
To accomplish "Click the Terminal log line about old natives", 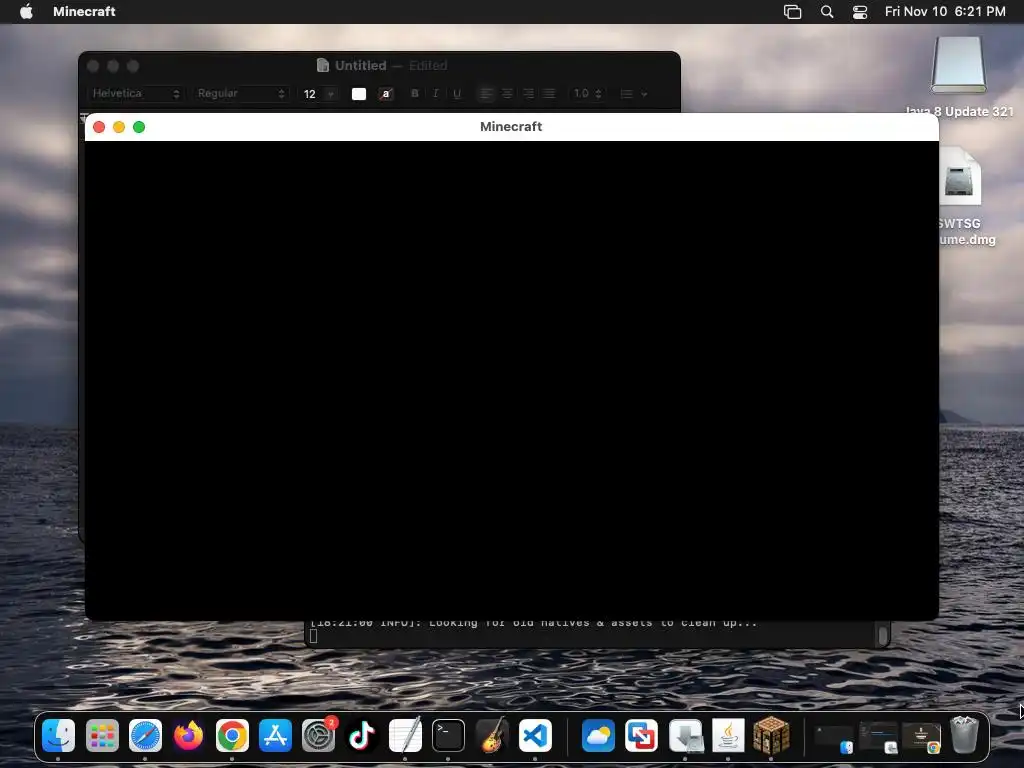I will click(x=533, y=624).
